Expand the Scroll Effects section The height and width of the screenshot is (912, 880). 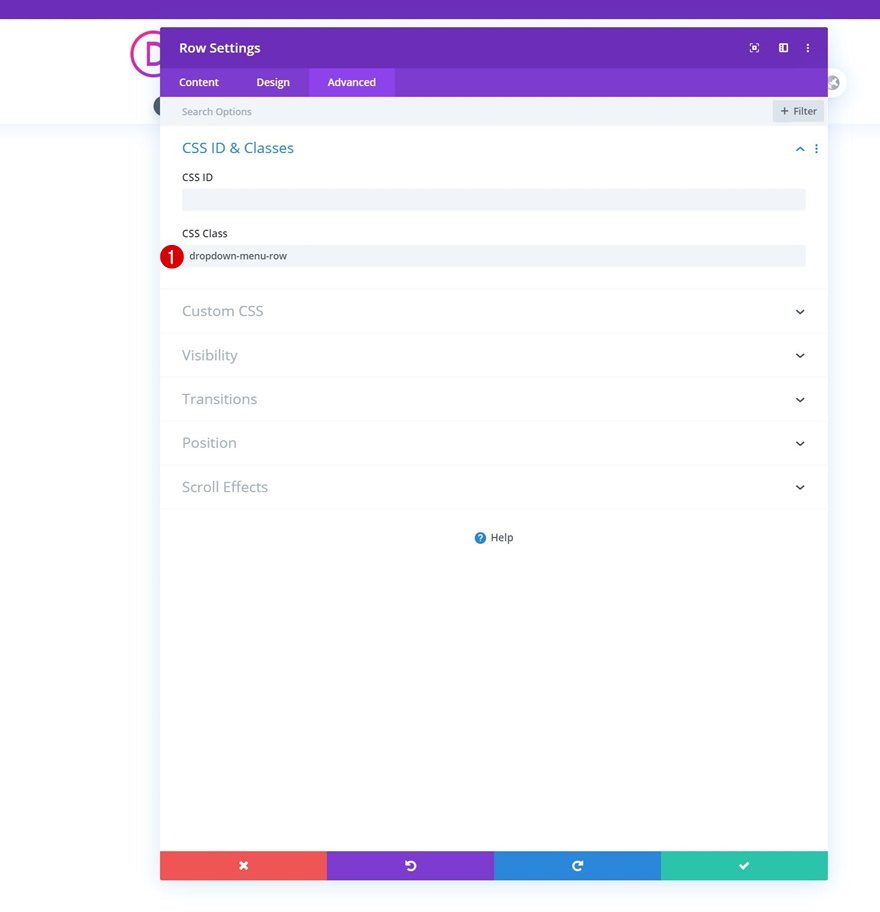pos(799,487)
